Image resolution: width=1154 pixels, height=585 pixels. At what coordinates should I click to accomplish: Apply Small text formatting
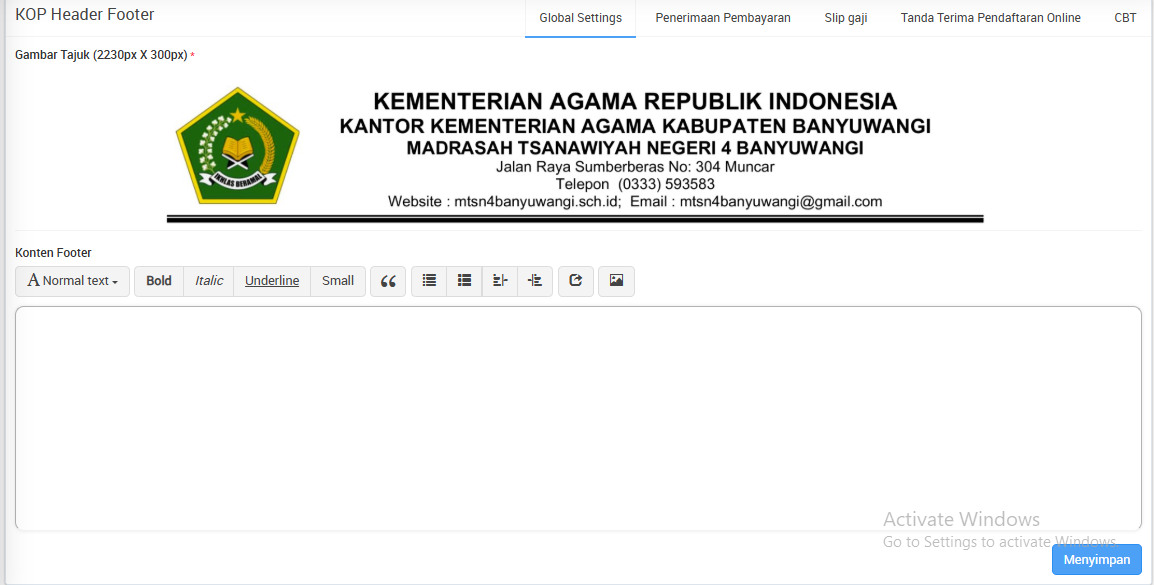pos(338,281)
